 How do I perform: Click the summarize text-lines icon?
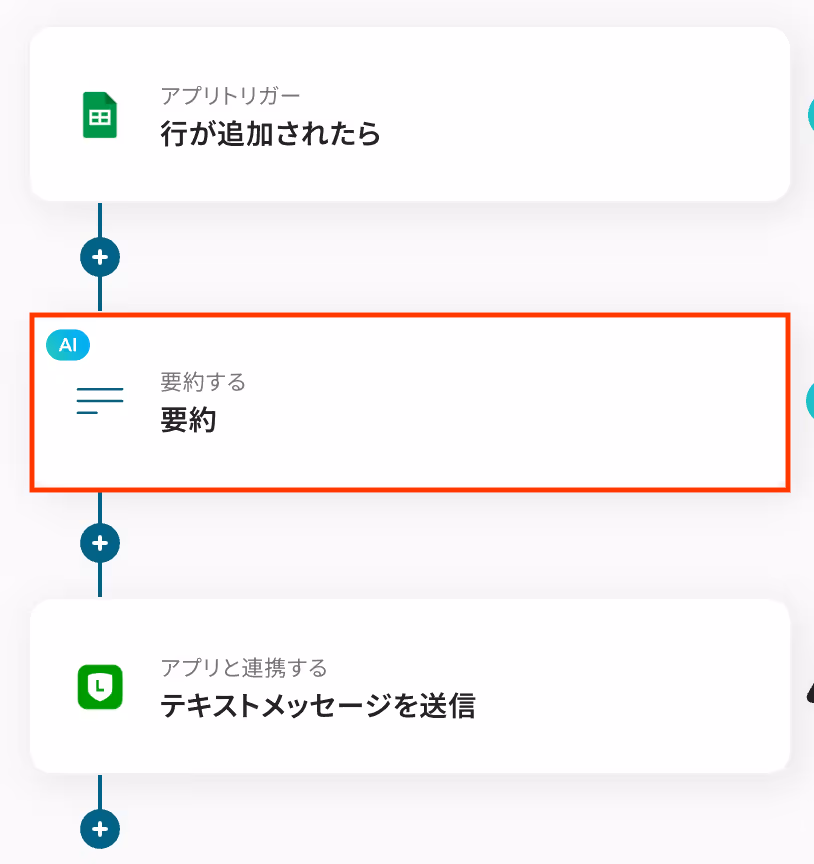(x=100, y=401)
